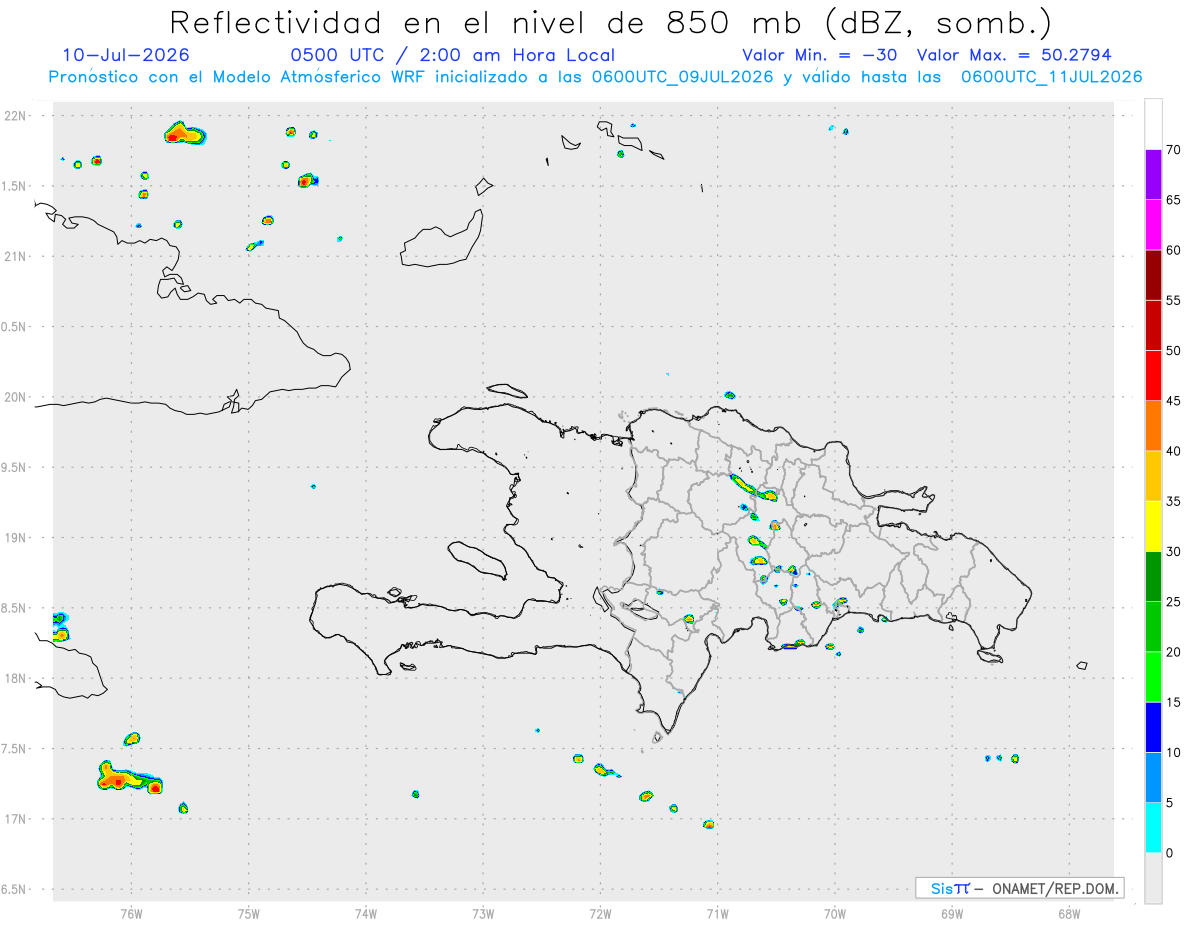Image resolution: width=1200 pixels, height=927 pixels.
Task: Pick the cyan 0–5 dBZ colorbar segment
Action: tap(1153, 828)
